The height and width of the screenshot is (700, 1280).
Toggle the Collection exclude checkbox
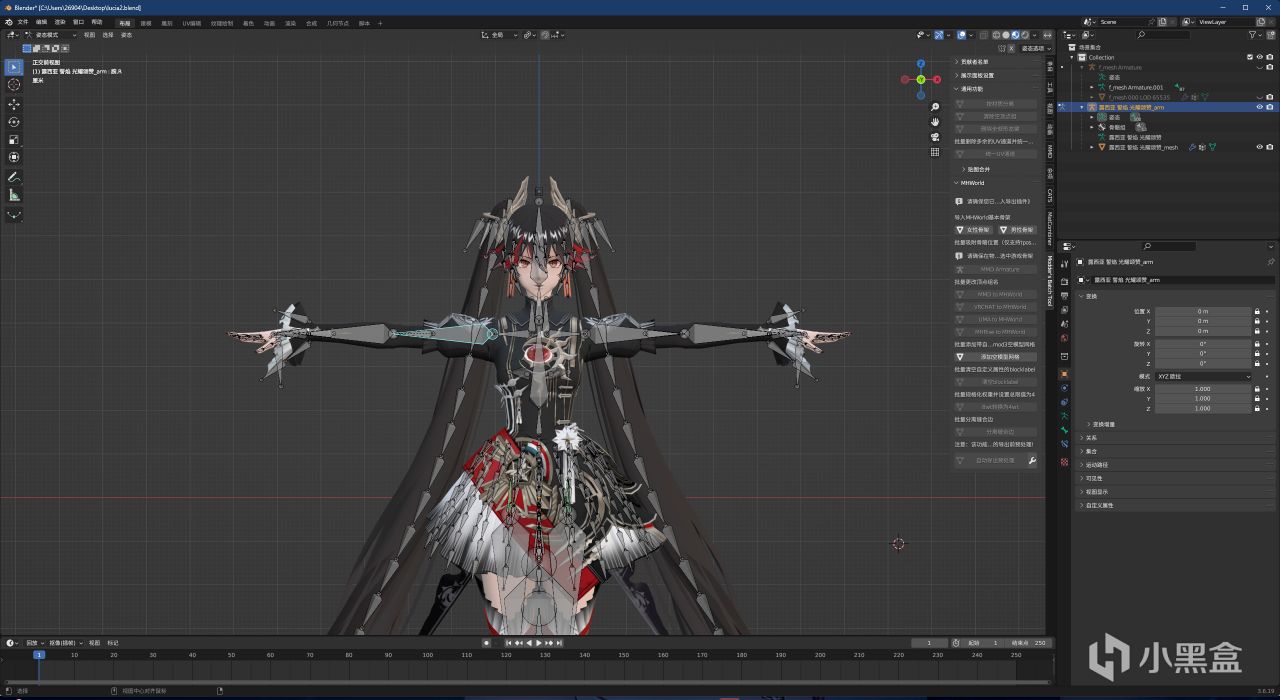click(x=1249, y=57)
